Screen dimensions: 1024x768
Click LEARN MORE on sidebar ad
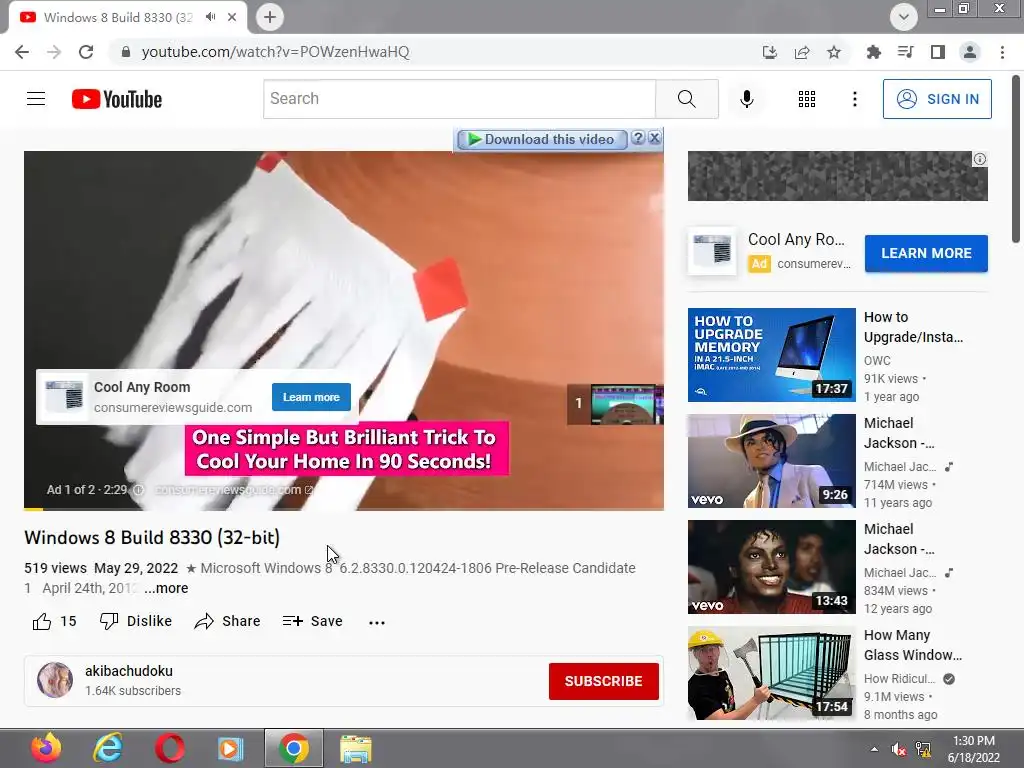(926, 253)
